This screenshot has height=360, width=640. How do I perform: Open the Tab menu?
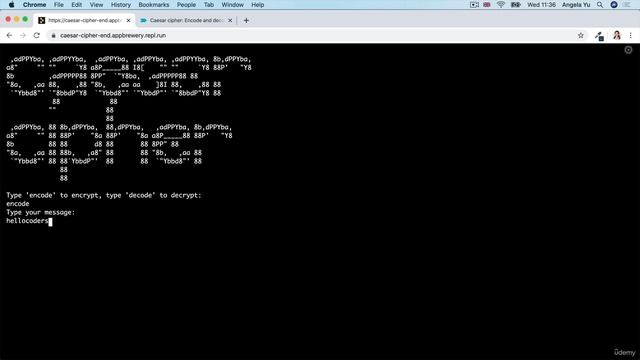pyautogui.click(x=209, y=5)
